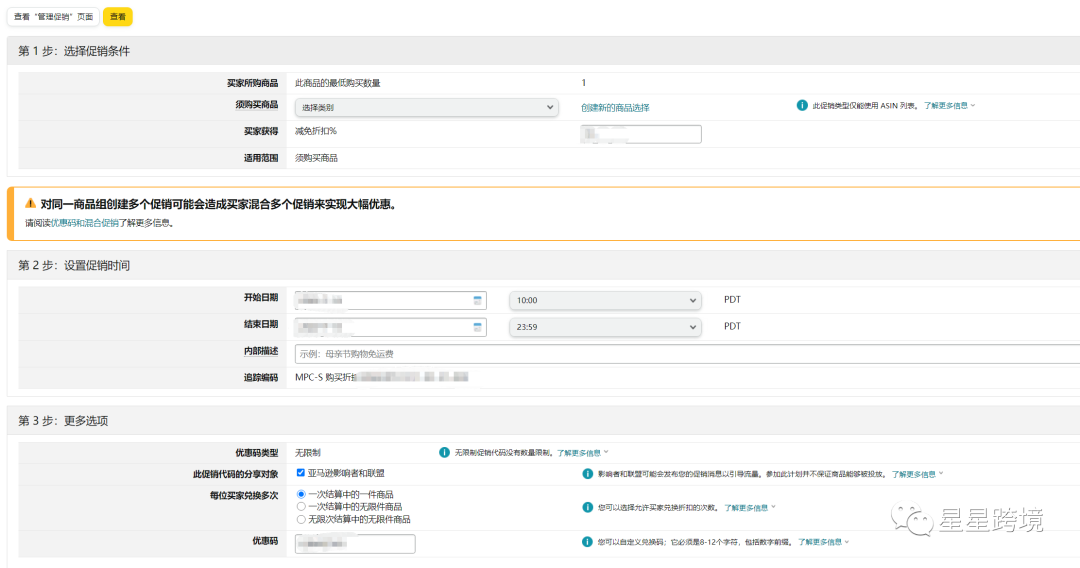
Task: Select 一次结算中的一件商品 radio option
Action: [x=301, y=494]
